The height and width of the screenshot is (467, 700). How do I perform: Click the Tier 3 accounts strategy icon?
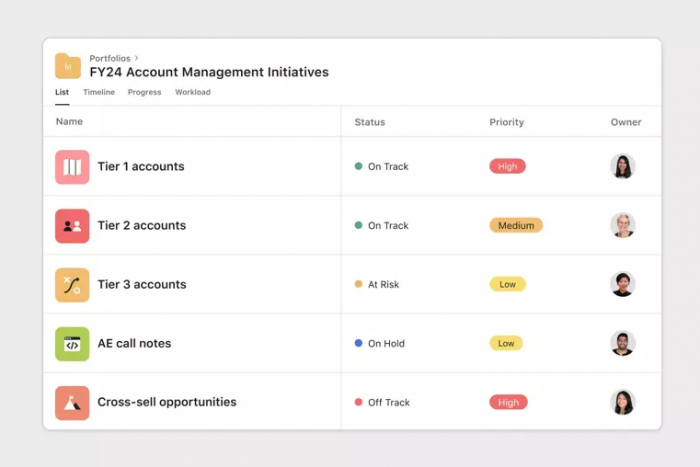tap(72, 285)
